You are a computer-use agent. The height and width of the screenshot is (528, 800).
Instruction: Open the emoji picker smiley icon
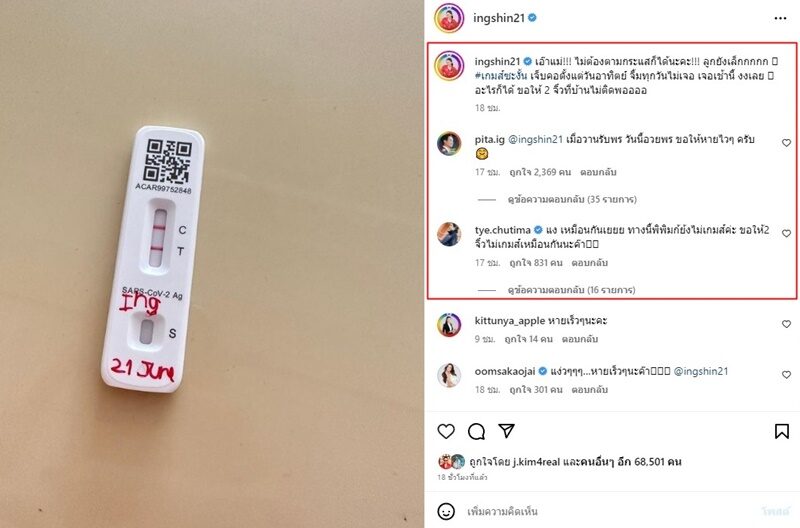click(446, 511)
